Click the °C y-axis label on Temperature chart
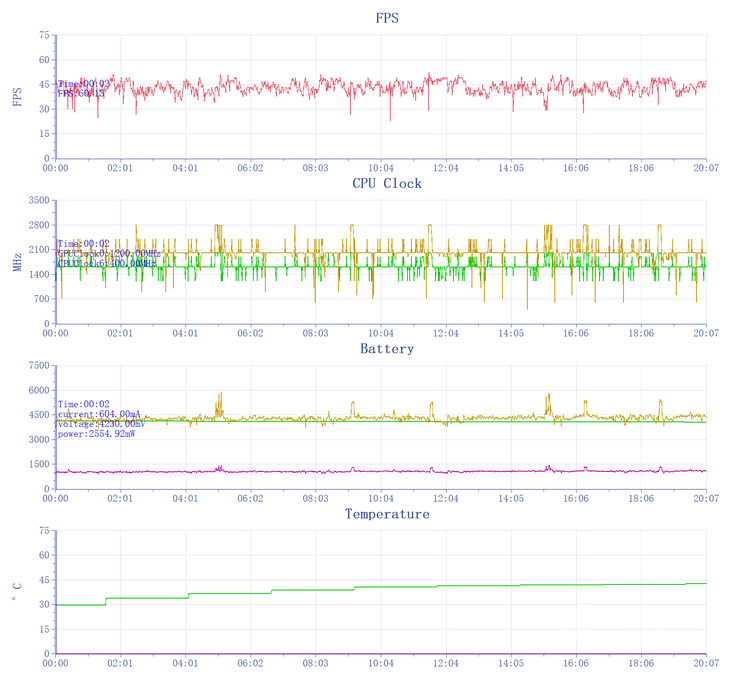 coord(17,592)
